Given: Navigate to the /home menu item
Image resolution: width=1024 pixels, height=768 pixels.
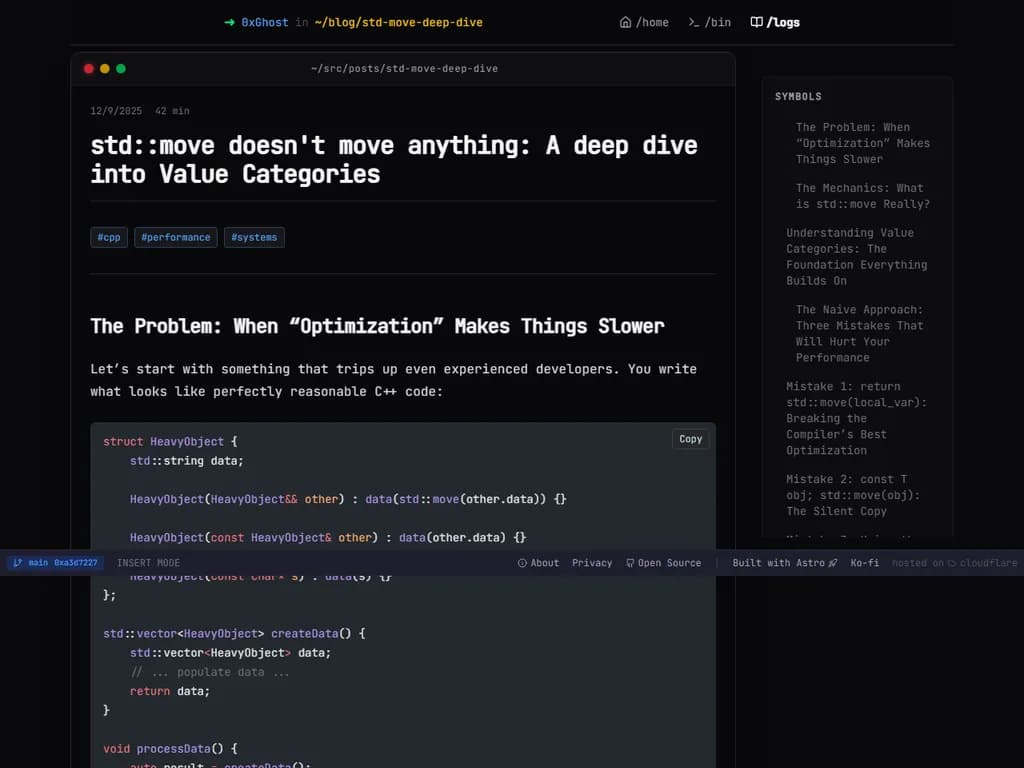Looking at the screenshot, I should pyautogui.click(x=651, y=21).
